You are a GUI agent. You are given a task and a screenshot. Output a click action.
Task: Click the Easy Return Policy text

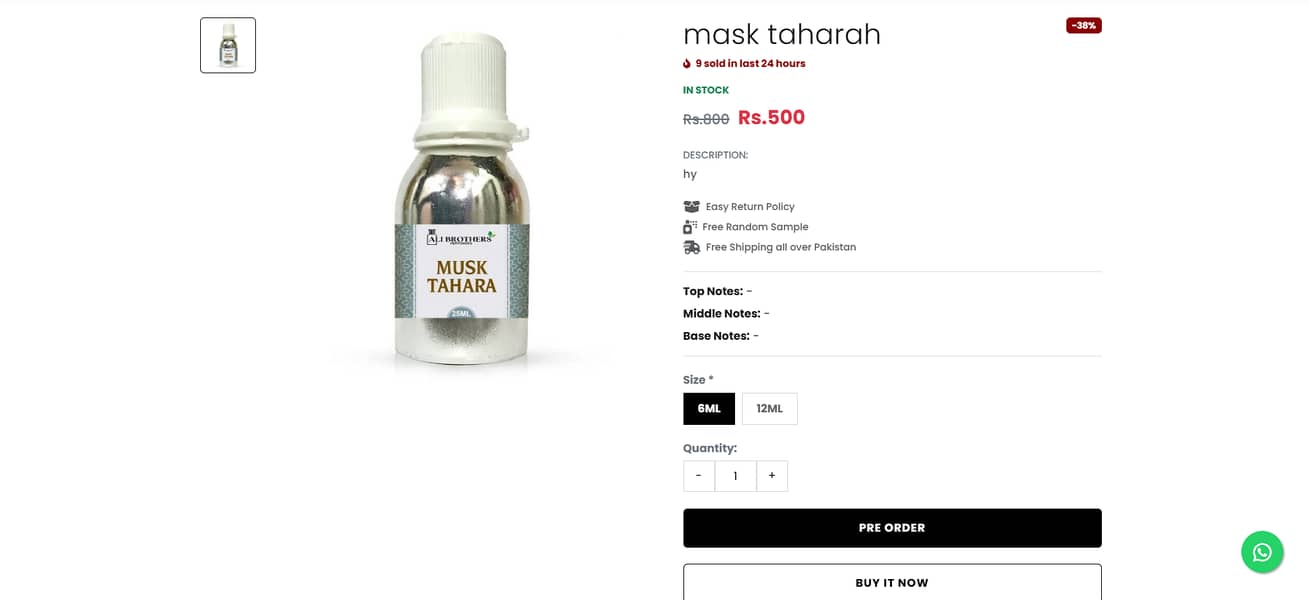coord(750,207)
